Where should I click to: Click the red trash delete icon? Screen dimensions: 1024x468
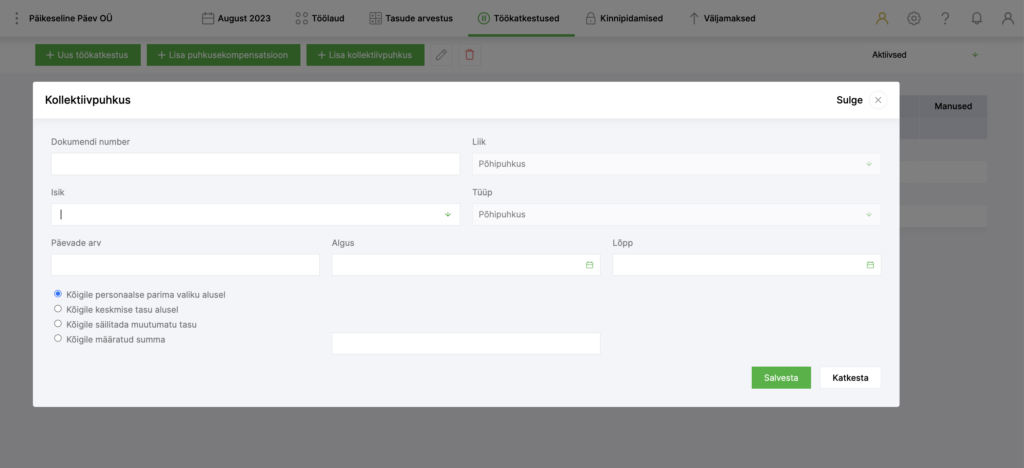click(x=470, y=55)
